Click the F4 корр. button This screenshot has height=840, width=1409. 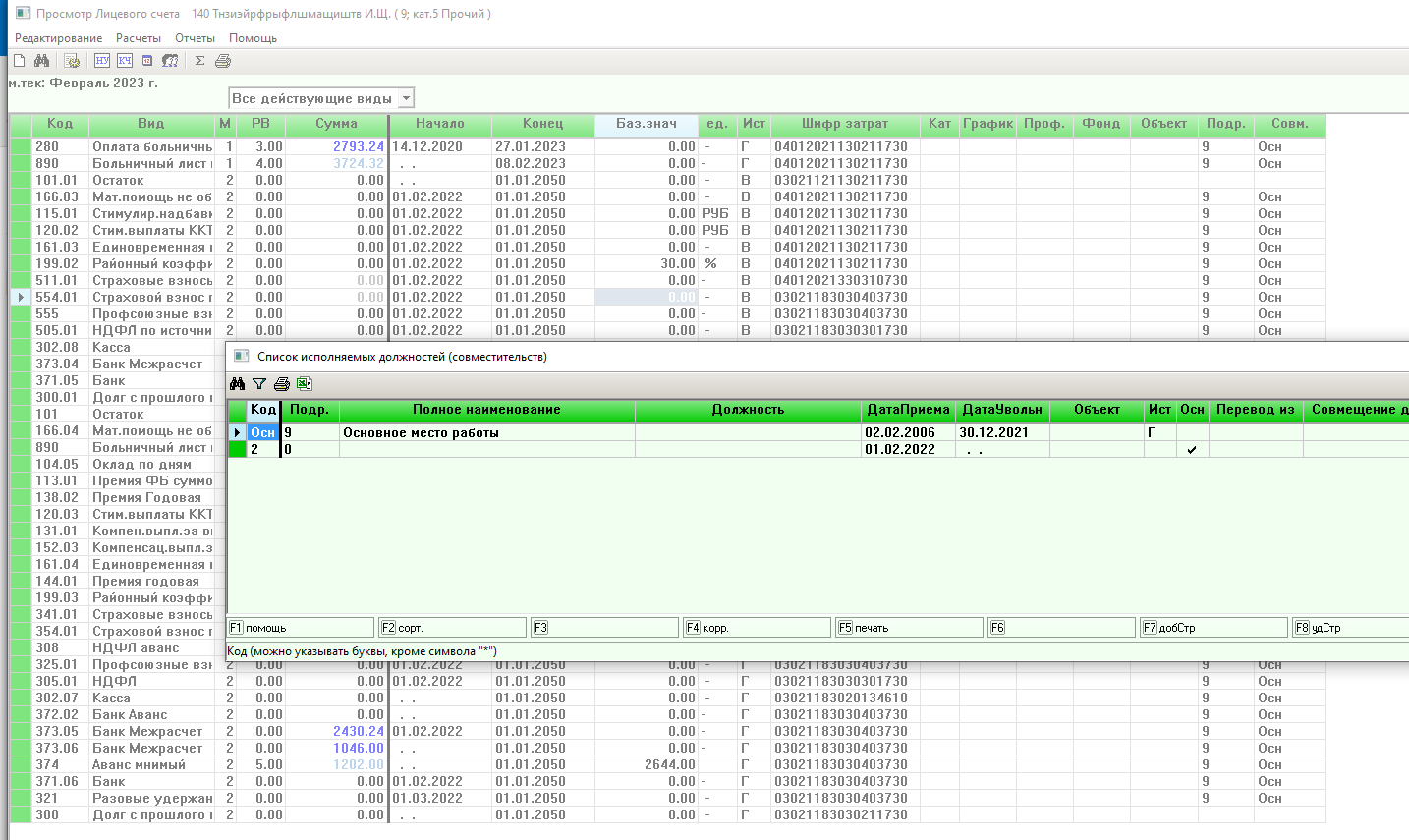758,628
